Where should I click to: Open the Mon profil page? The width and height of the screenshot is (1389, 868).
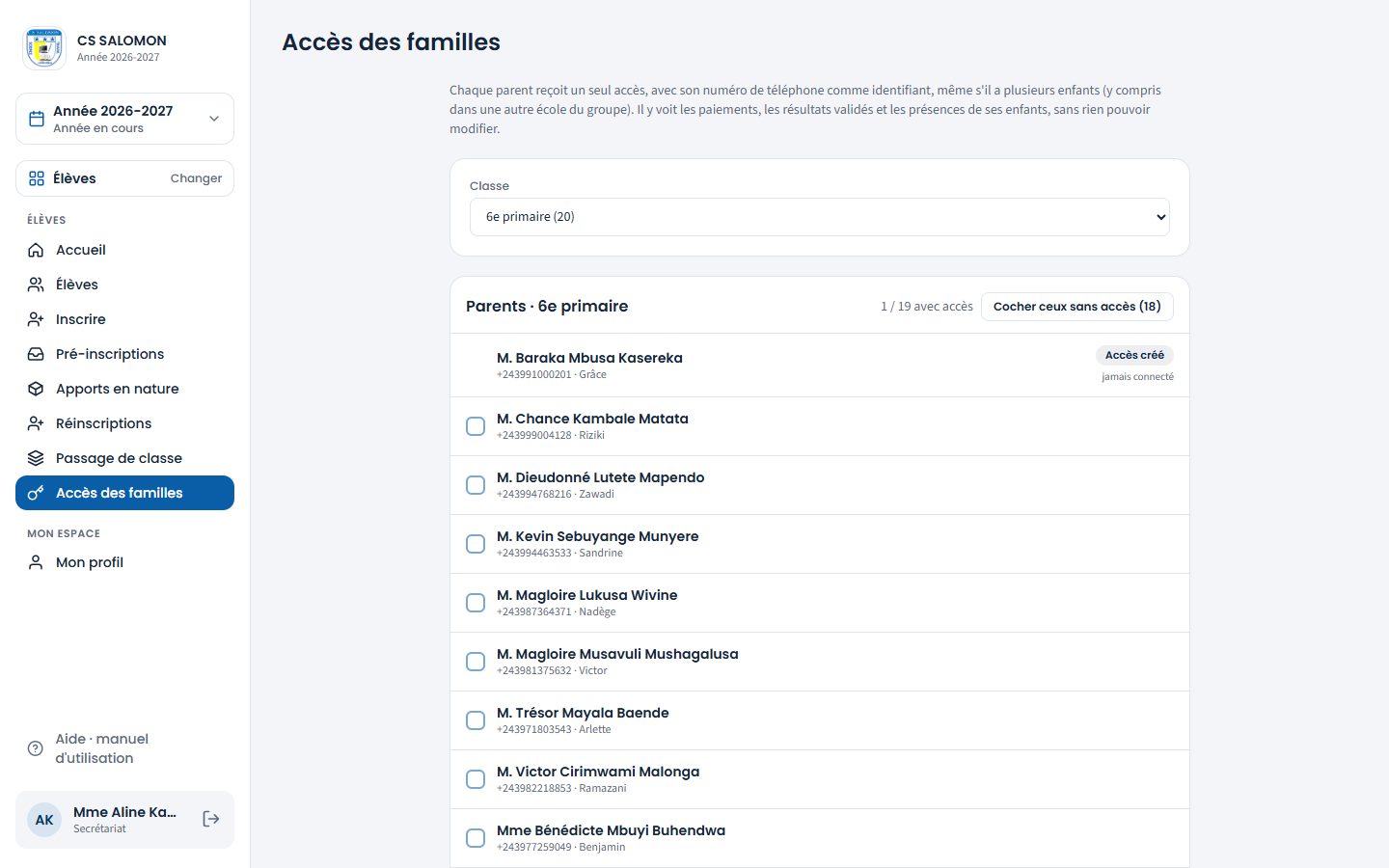(x=124, y=562)
